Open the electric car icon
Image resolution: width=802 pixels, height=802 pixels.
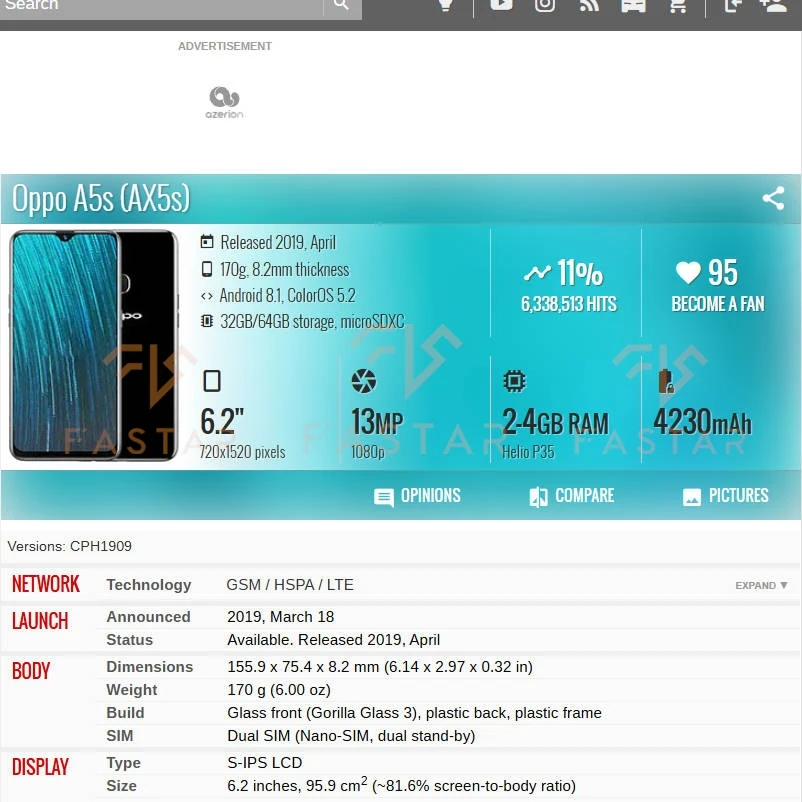pos(633,5)
